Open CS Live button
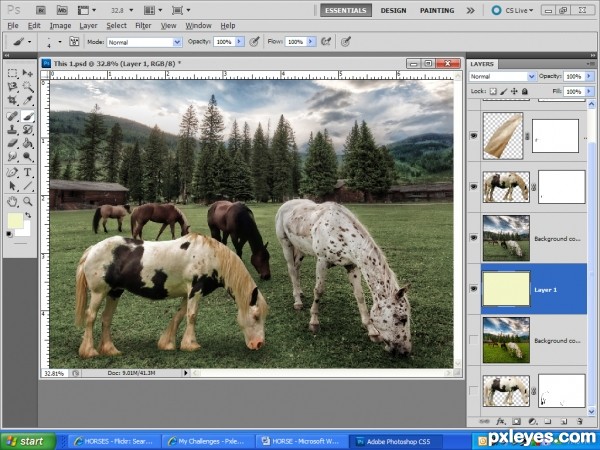 [x=513, y=10]
